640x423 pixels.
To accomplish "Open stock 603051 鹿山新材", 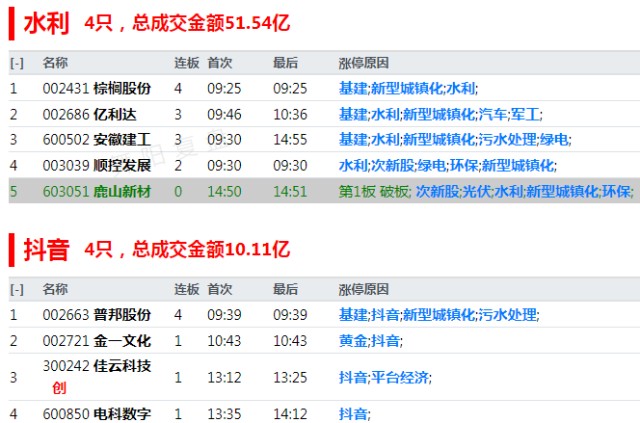I will pos(97,191).
